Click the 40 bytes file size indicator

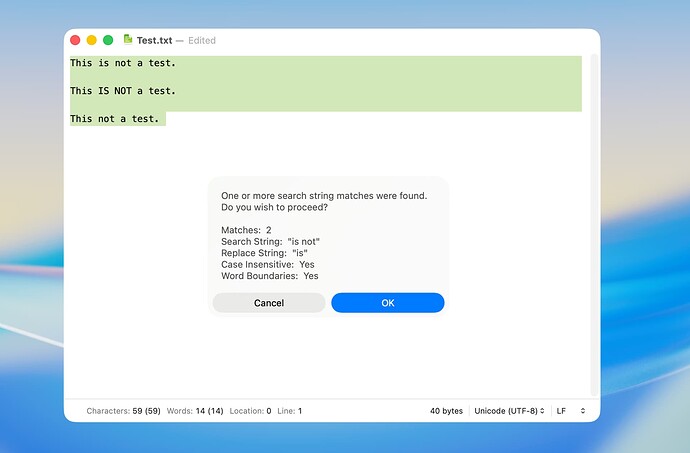pos(446,411)
